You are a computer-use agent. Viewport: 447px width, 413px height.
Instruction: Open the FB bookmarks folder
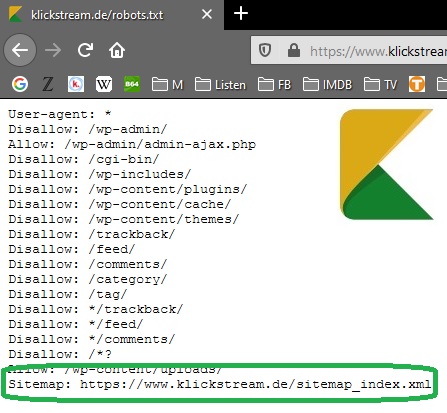[274, 85]
